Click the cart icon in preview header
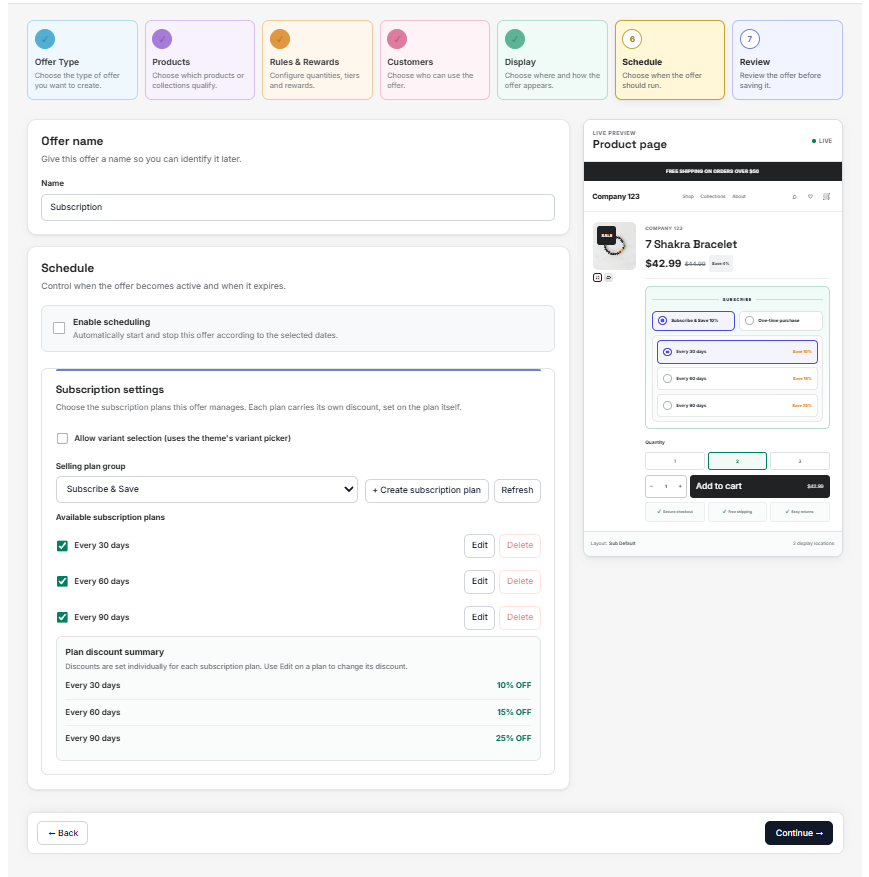 [827, 196]
